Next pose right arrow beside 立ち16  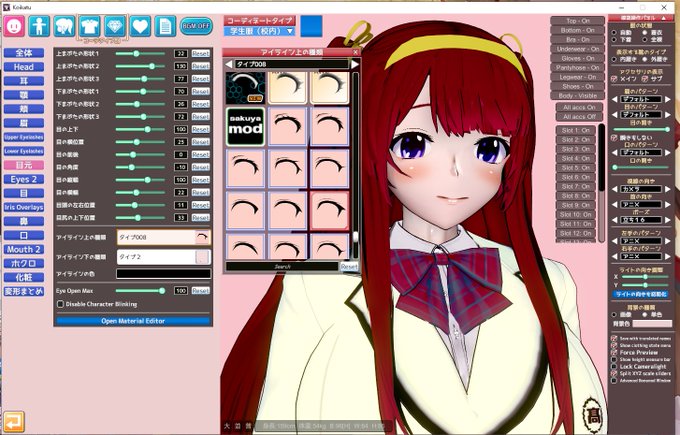(x=668, y=220)
